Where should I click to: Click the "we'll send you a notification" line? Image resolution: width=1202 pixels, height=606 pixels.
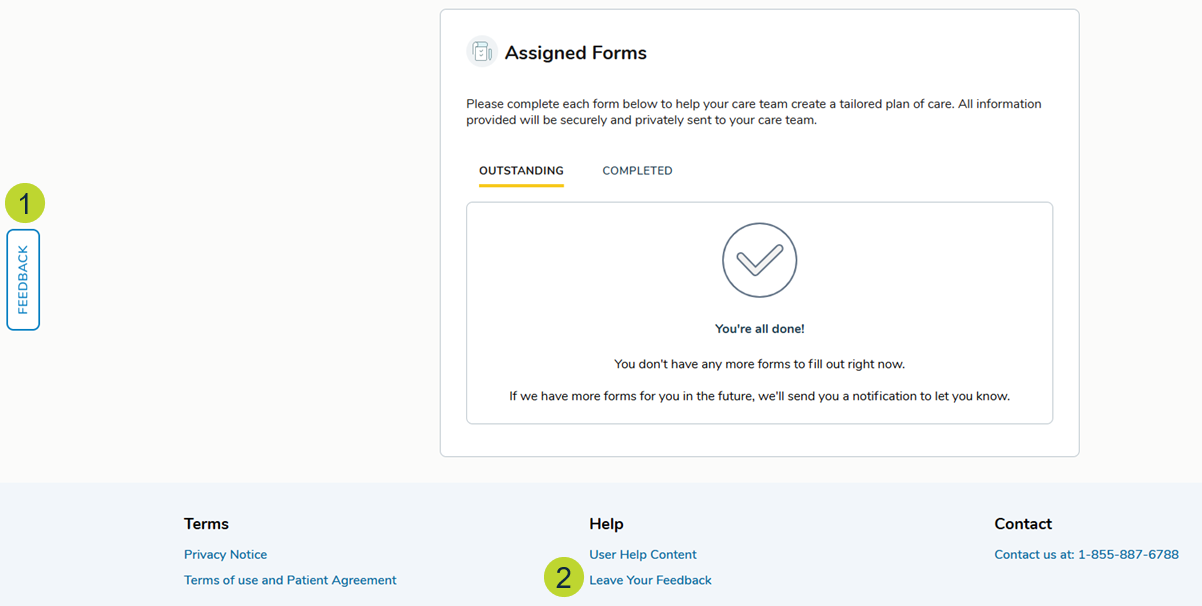pos(760,396)
